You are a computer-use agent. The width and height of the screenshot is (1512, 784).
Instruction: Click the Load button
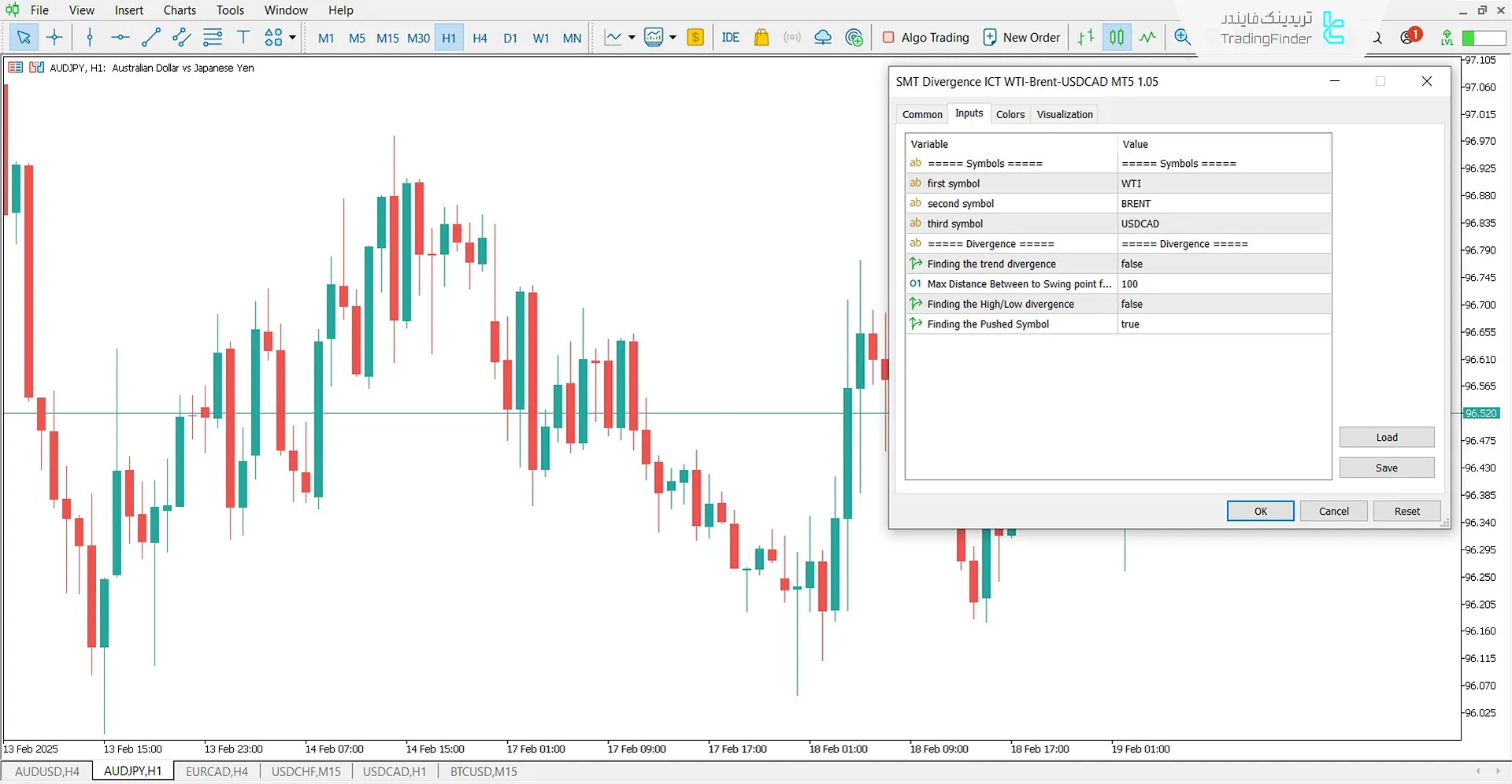tap(1387, 438)
